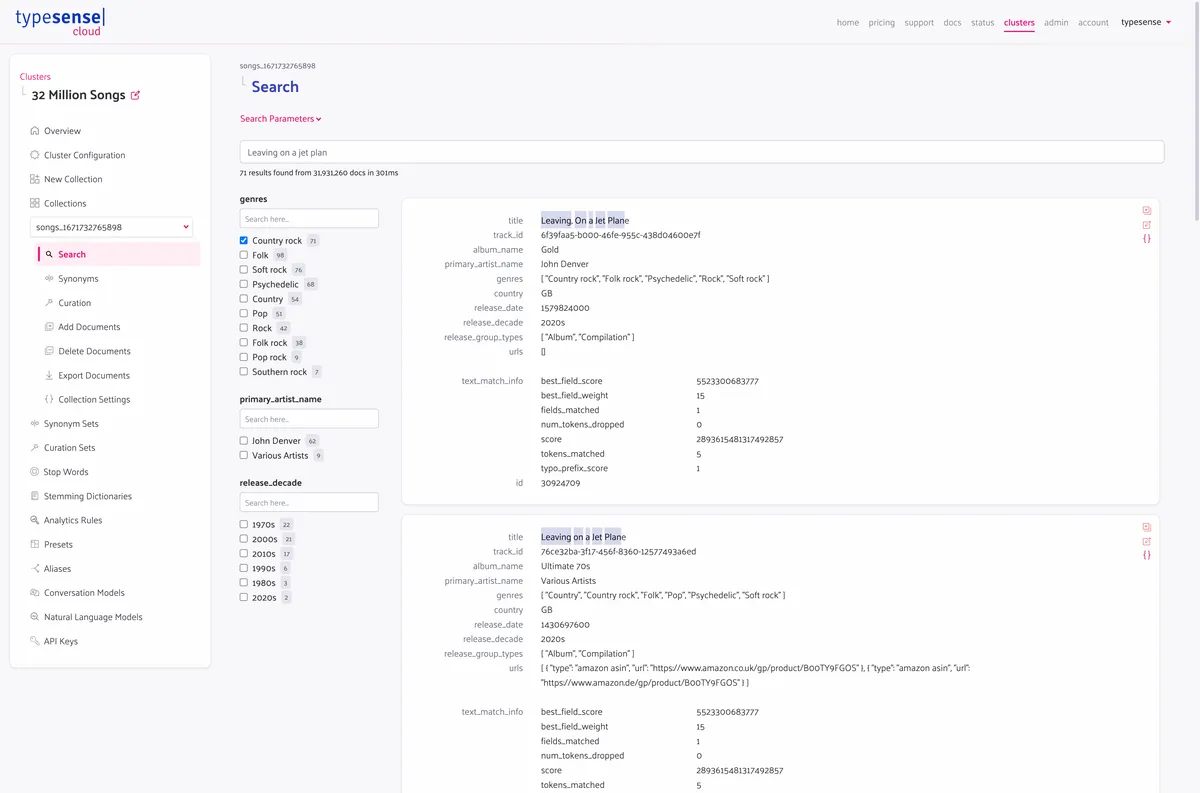Check the Folk genre filter
This screenshot has width=1200, height=793.
click(x=244, y=255)
